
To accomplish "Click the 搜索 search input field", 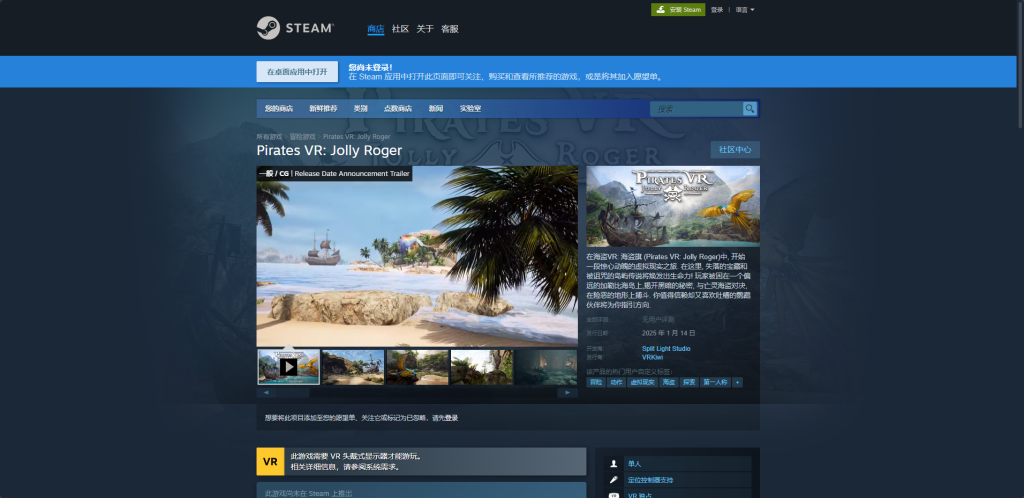I will tap(697, 109).
